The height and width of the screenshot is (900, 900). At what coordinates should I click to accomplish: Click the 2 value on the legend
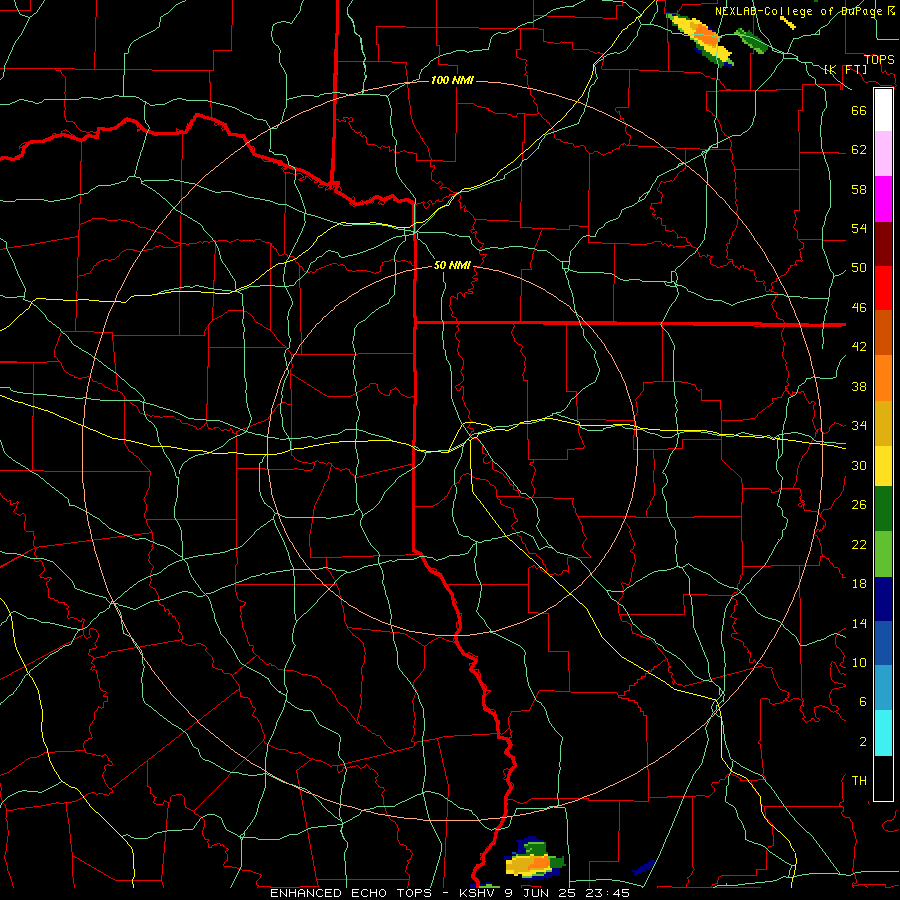(862, 742)
